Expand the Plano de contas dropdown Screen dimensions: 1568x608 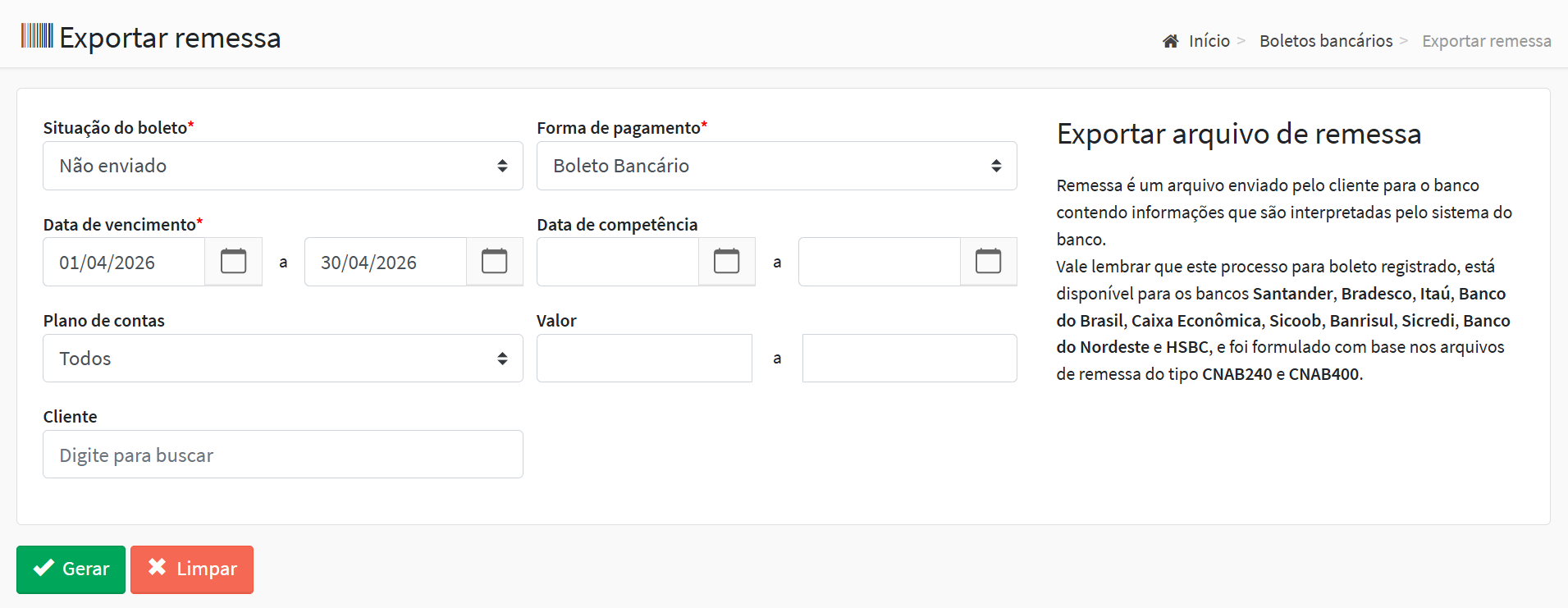click(283, 358)
